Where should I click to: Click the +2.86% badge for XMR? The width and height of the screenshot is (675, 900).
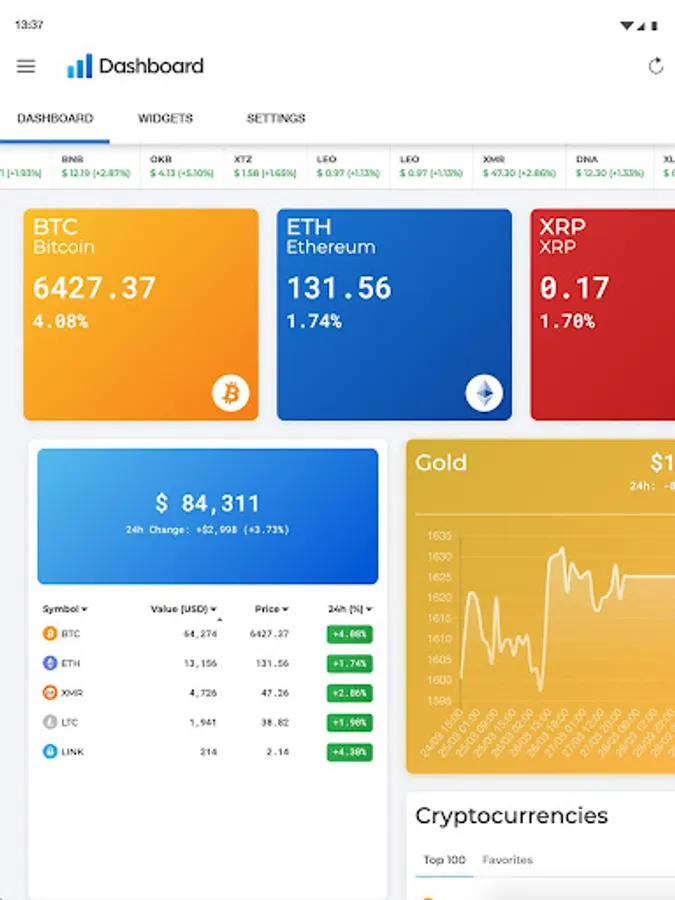(350, 693)
